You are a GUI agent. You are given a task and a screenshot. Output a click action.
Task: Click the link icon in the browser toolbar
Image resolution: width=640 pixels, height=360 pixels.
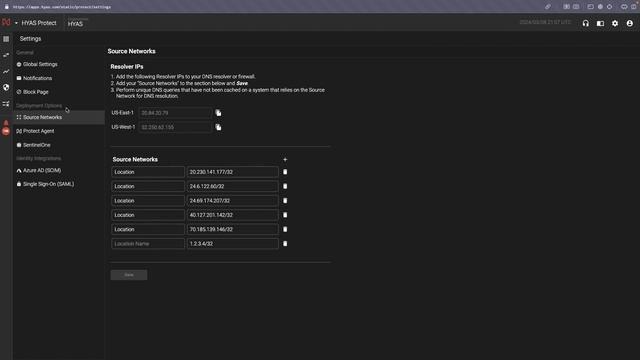click(548, 7)
